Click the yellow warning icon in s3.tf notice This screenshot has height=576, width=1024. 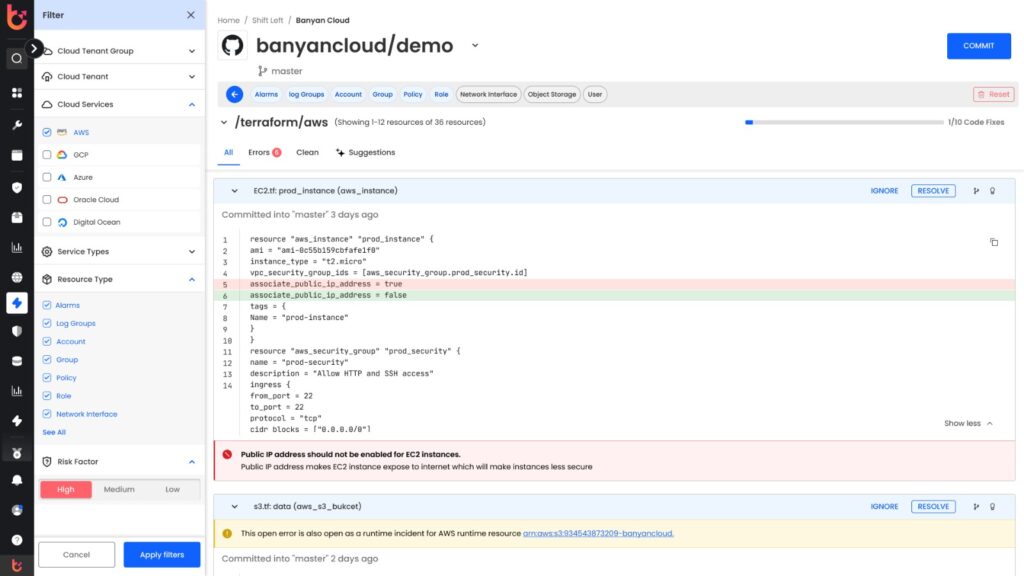(x=227, y=533)
